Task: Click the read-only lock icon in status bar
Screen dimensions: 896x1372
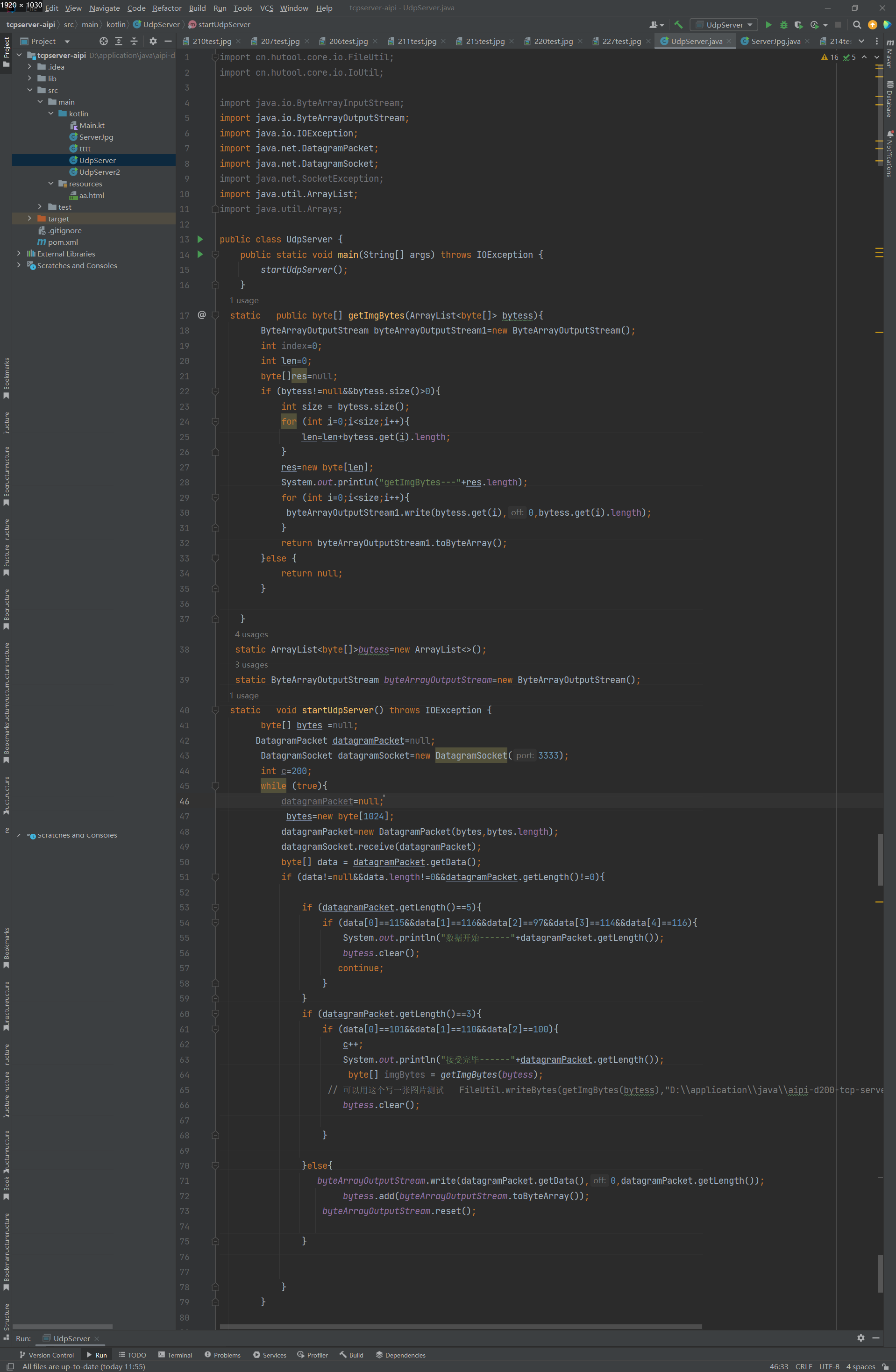Action: (x=885, y=1366)
